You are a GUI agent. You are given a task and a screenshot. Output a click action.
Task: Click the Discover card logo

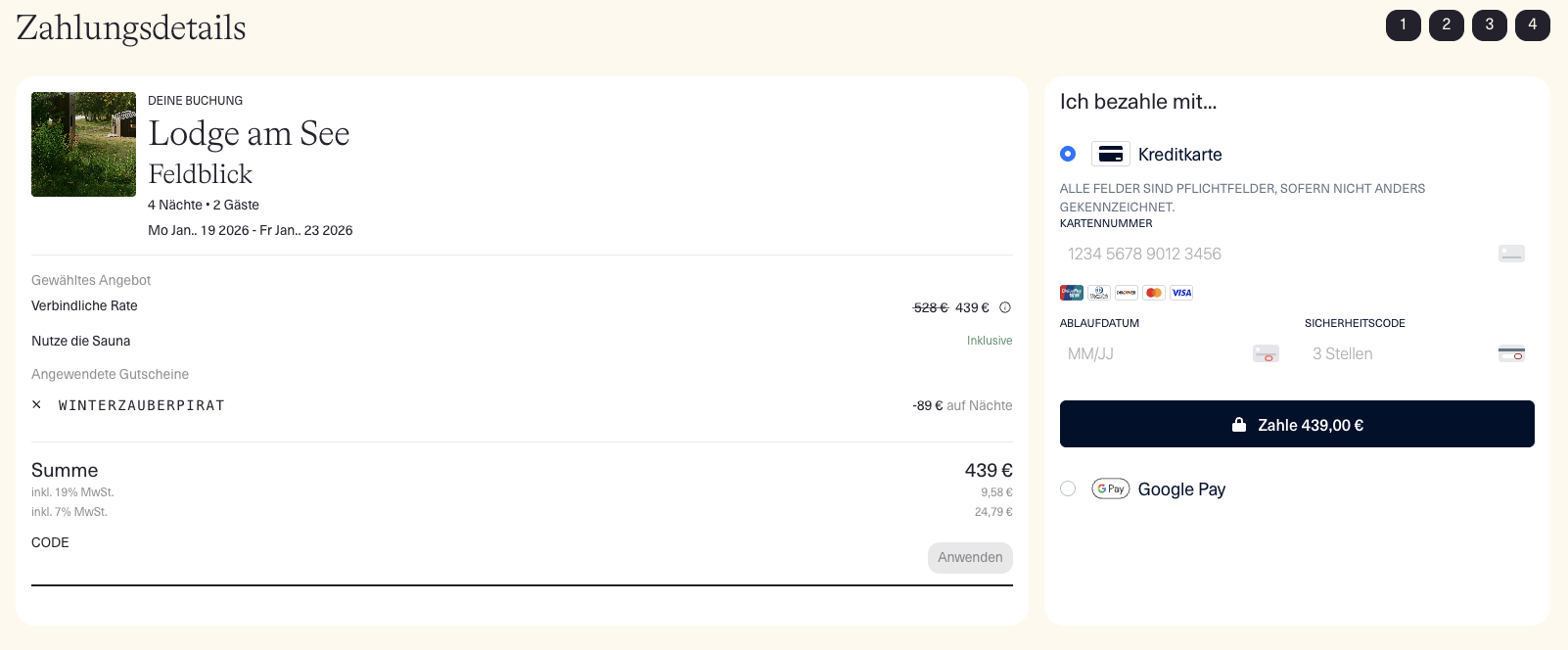pos(1127,293)
